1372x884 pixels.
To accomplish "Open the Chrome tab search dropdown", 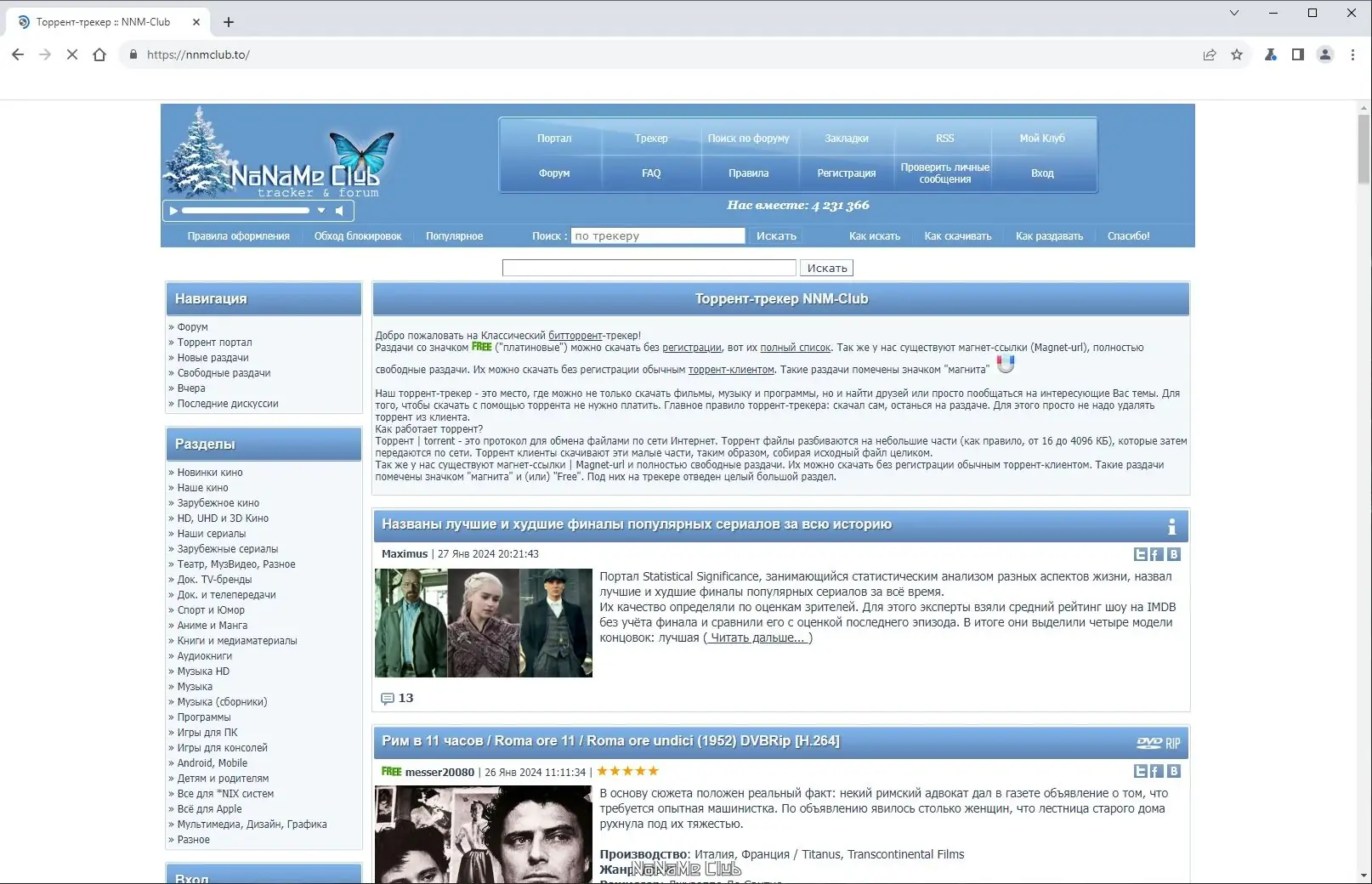I will tap(1234, 13).
